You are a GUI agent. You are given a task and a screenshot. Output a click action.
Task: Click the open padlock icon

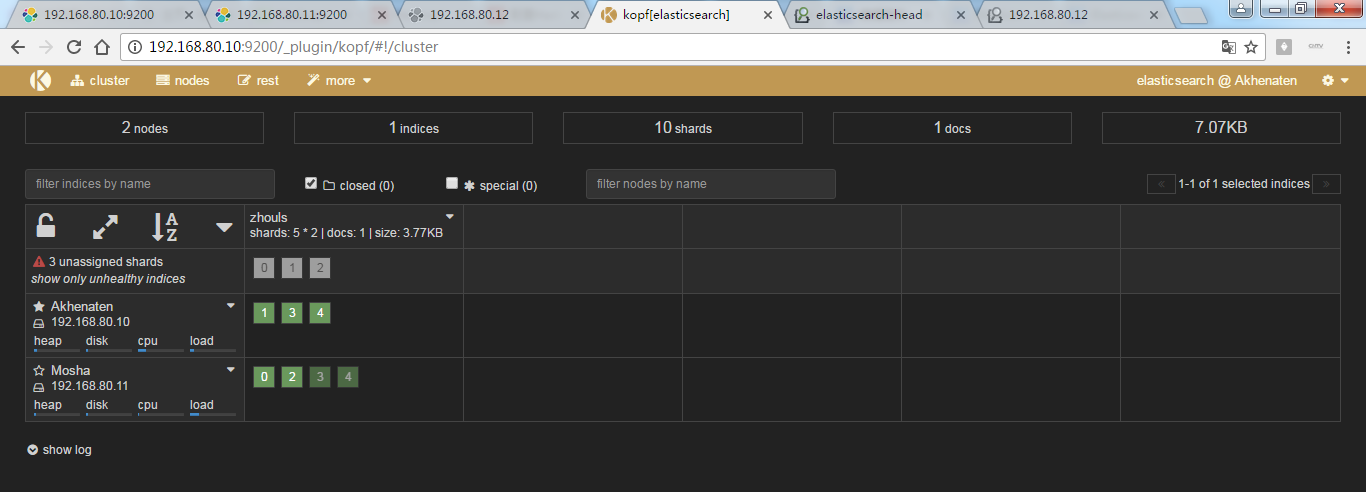pos(46,226)
